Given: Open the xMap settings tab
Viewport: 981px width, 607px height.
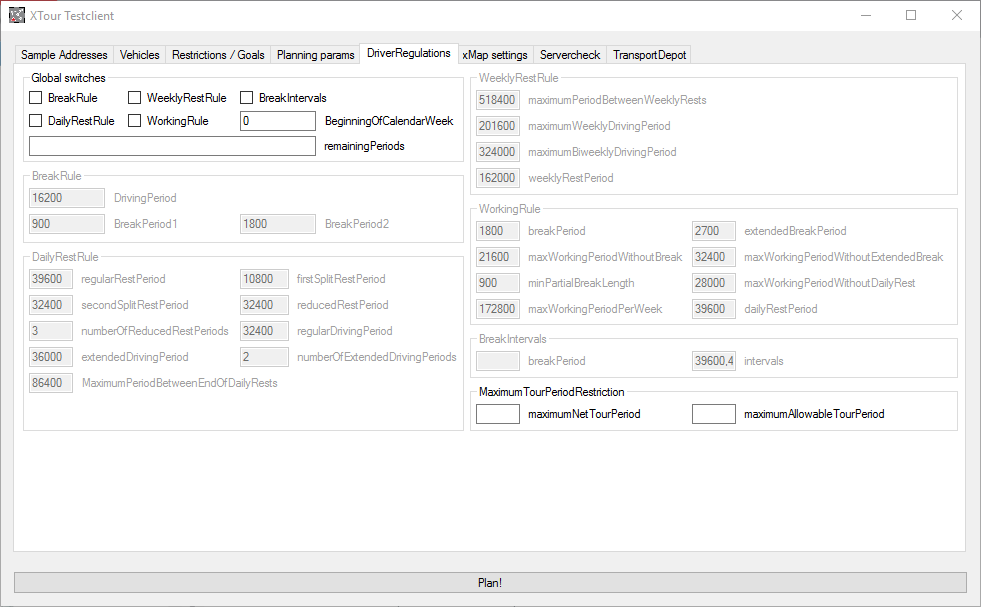Looking at the screenshot, I should (x=495, y=55).
